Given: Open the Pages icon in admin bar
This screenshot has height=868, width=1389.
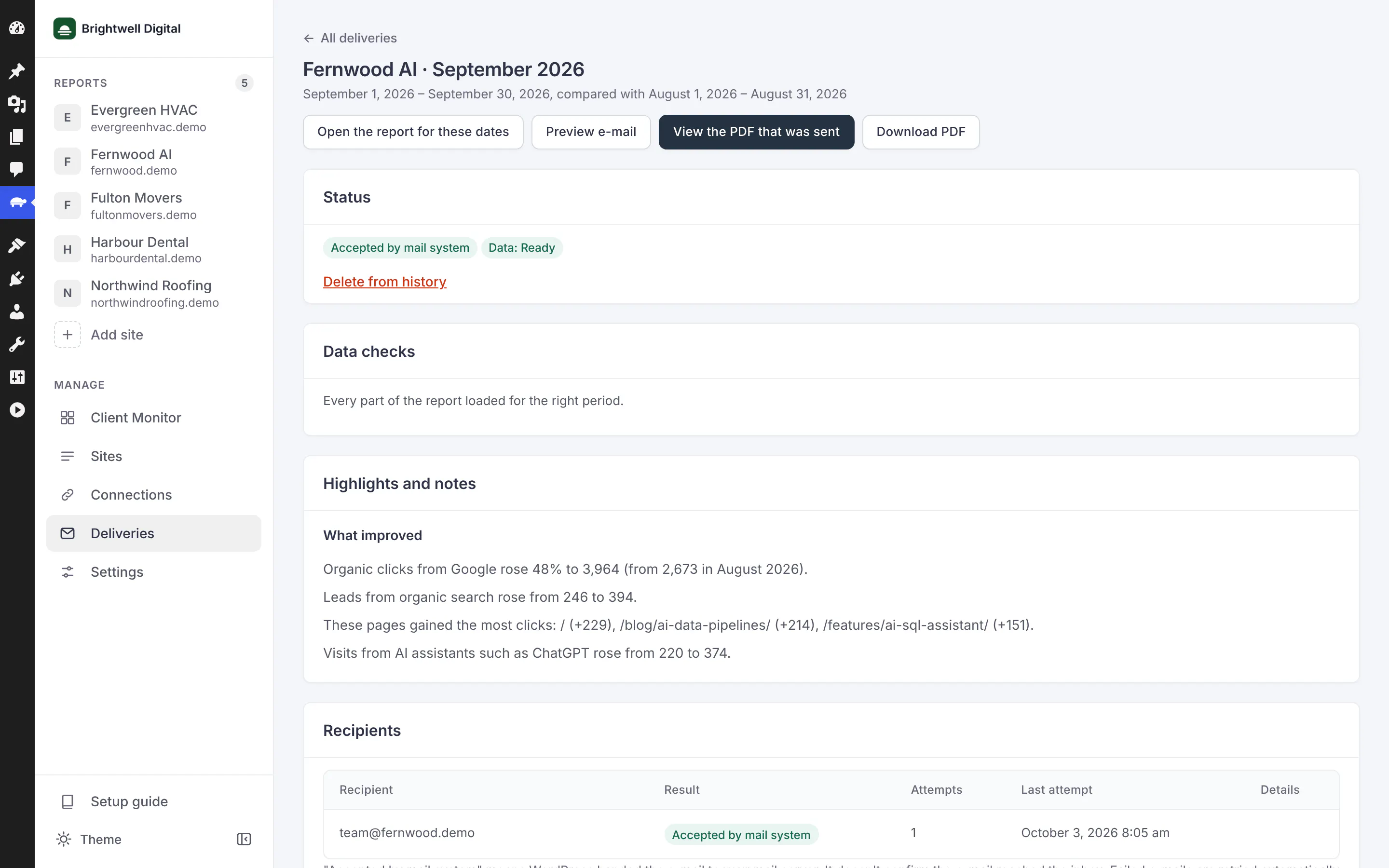Looking at the screenshot, I should [17, 136].
